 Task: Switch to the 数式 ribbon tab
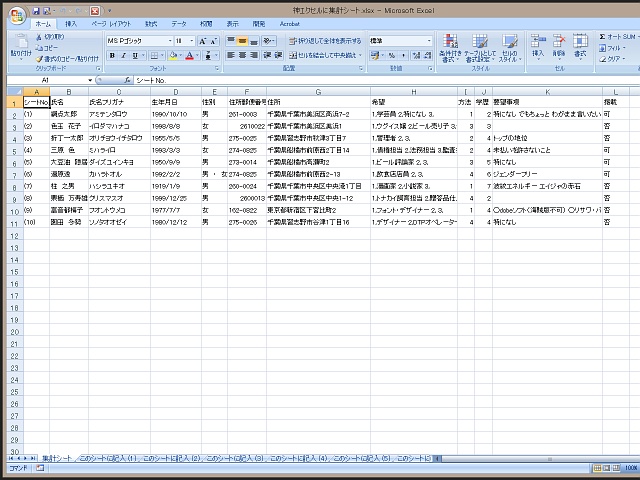coord(151,24)
